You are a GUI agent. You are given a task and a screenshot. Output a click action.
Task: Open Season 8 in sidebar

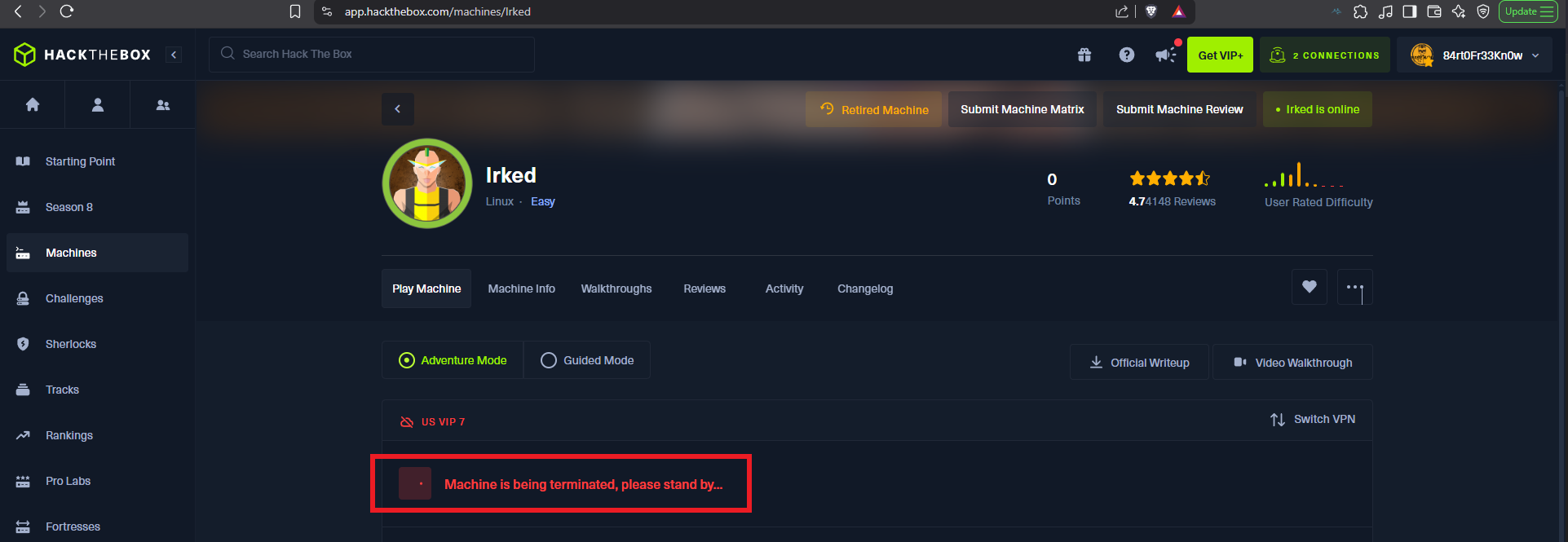click(x=97, y=207)
